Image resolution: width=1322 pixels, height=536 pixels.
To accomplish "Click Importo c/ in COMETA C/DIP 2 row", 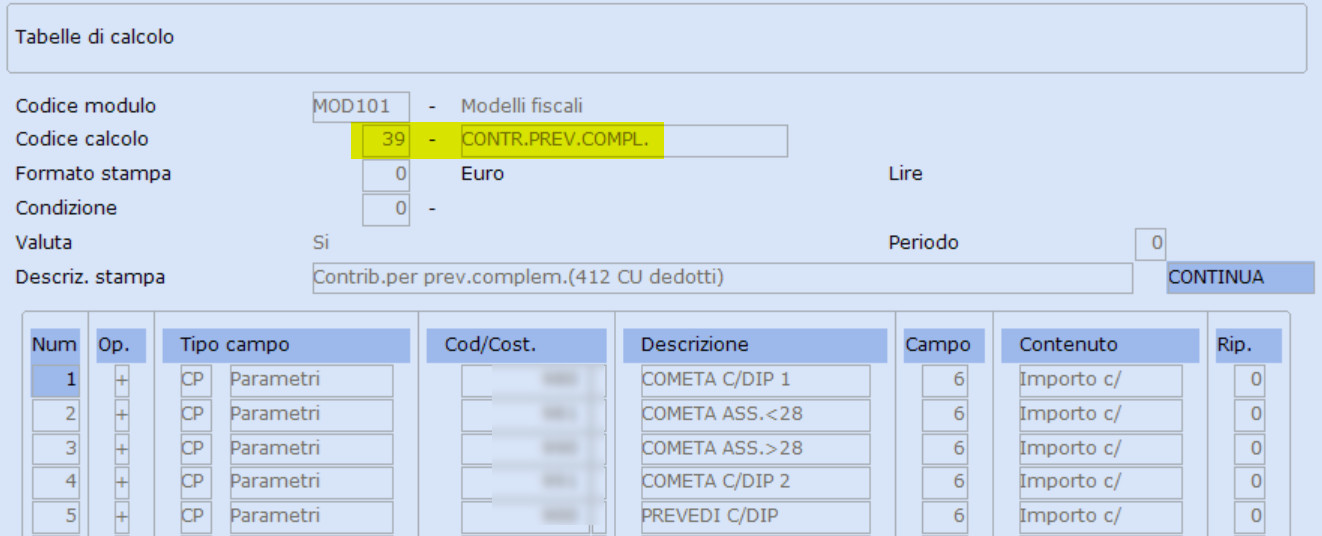I will (x=1100, y=483).
